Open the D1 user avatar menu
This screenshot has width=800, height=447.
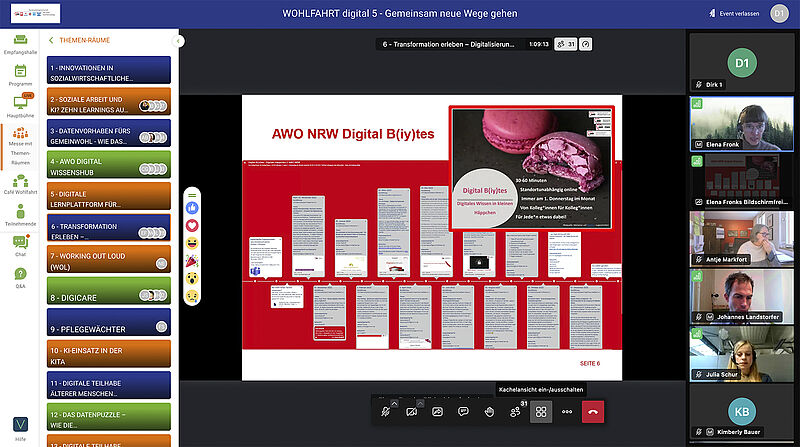click(779, 13)
